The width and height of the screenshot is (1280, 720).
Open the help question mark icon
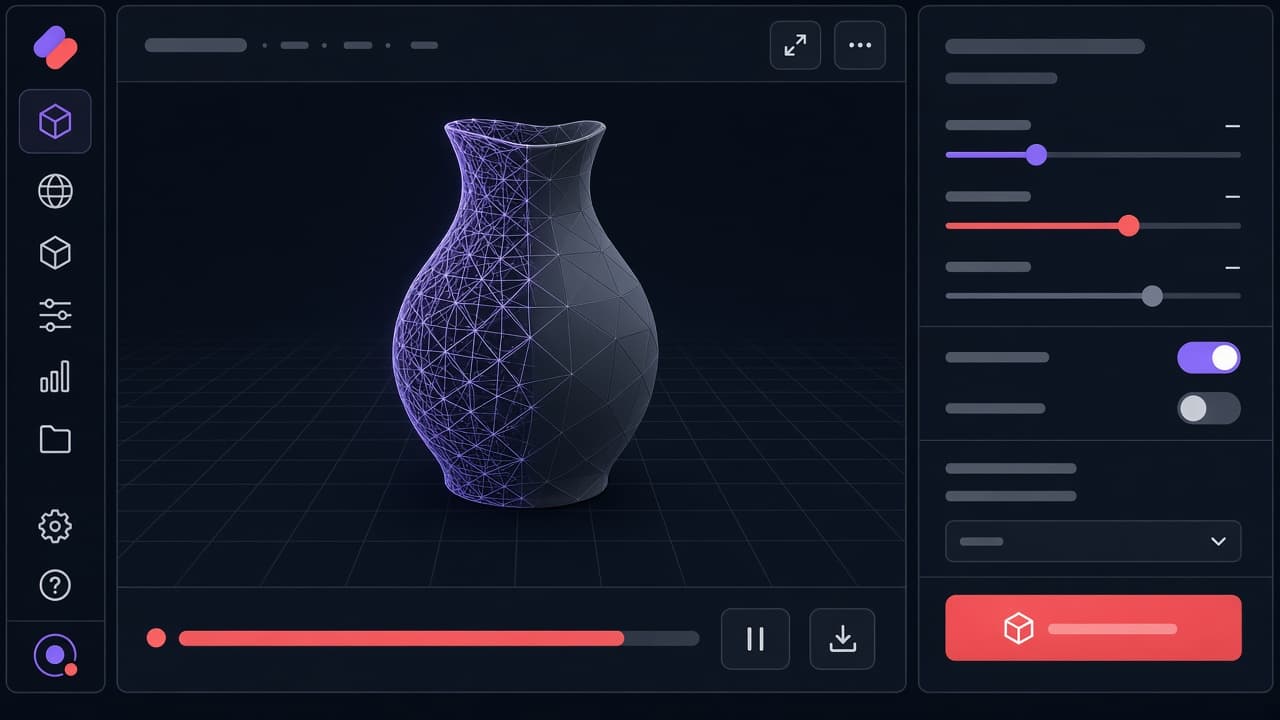tap(55, 585)
